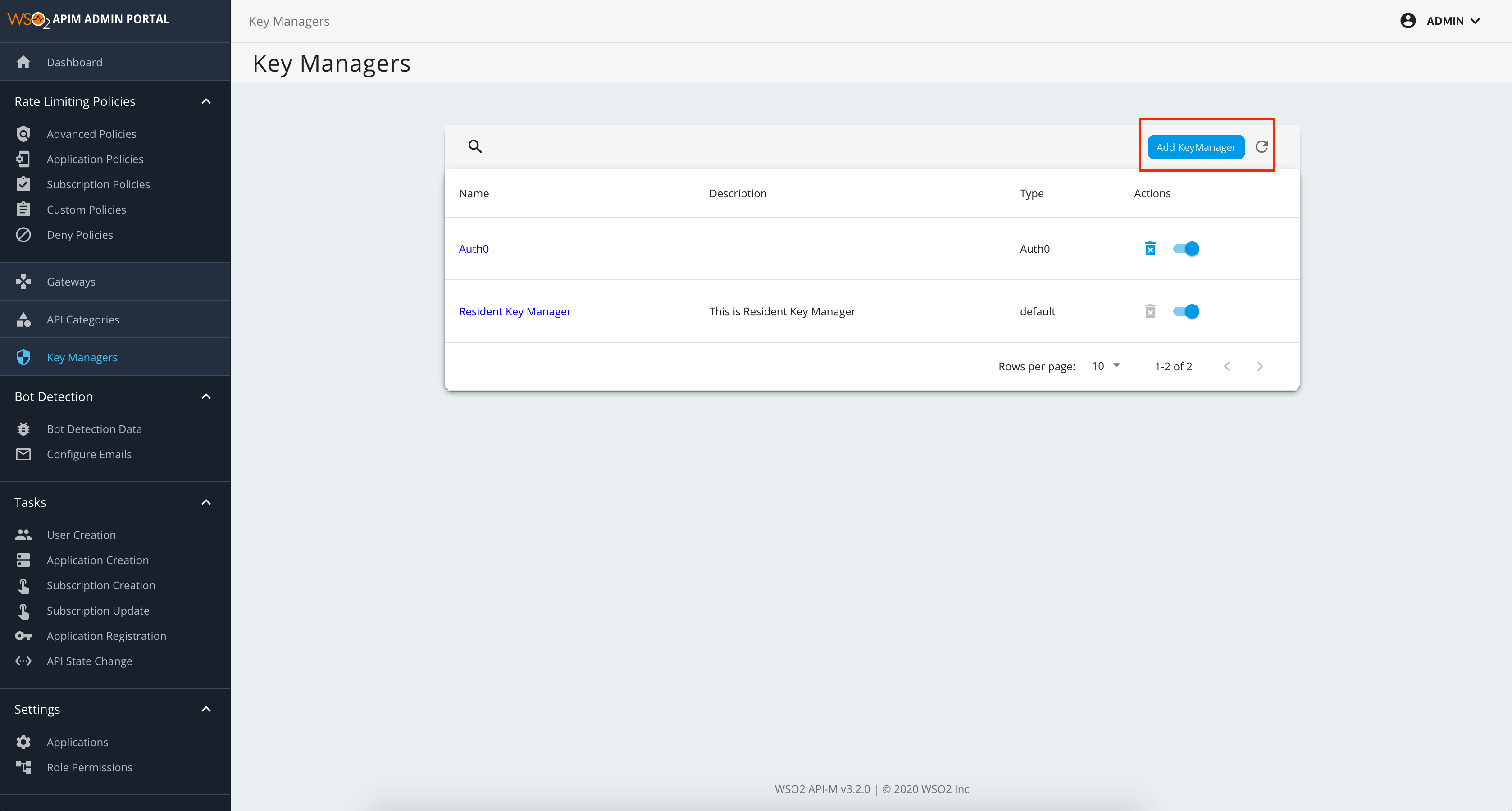Click the Advanced Policies shield icon

tap(23, 134)
